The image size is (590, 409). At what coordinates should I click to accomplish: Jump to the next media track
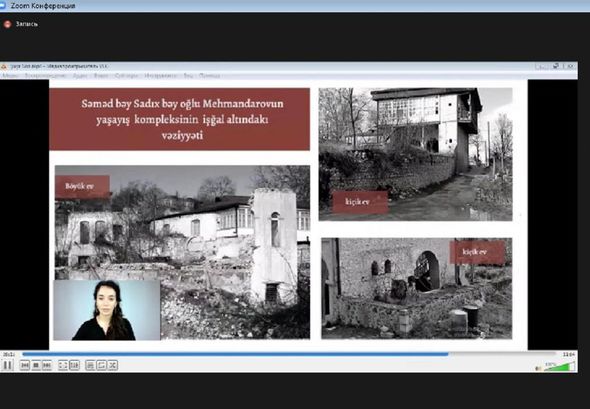click(x=47, y=365)
